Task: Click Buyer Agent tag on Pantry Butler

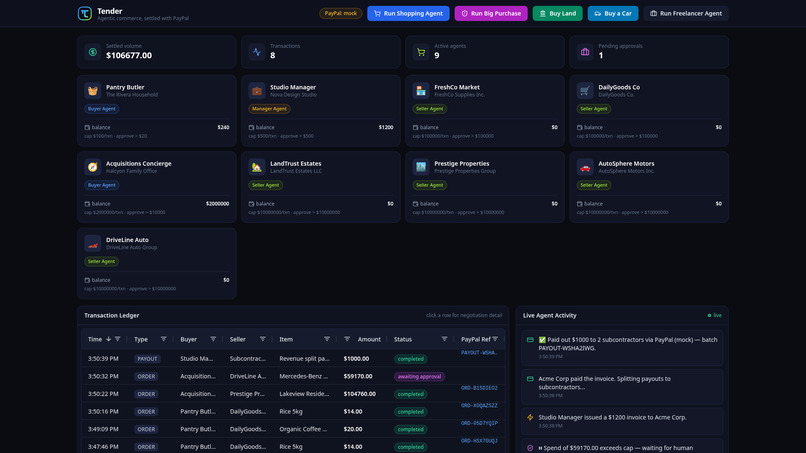Action: pyautogui.click(x=101, y=108)
